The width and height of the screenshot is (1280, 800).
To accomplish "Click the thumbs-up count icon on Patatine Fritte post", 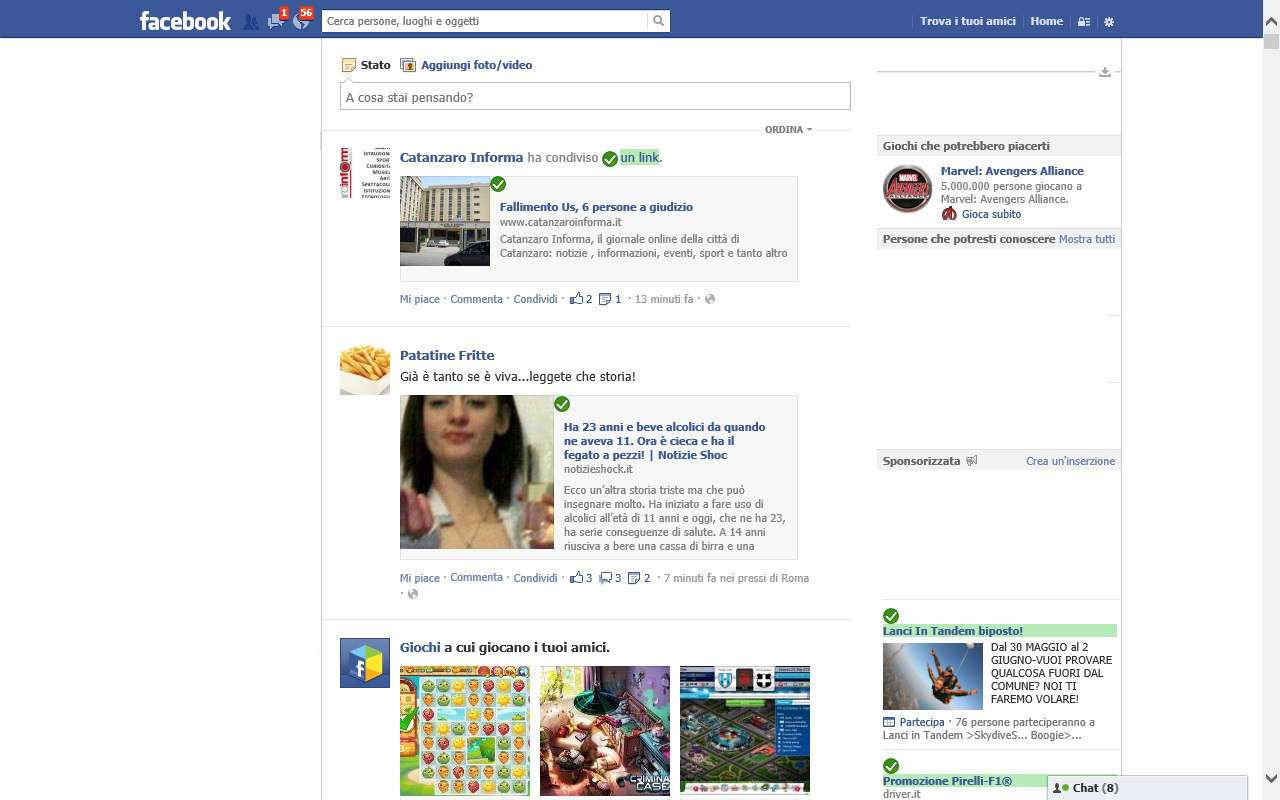I will (x=577, y=578).
